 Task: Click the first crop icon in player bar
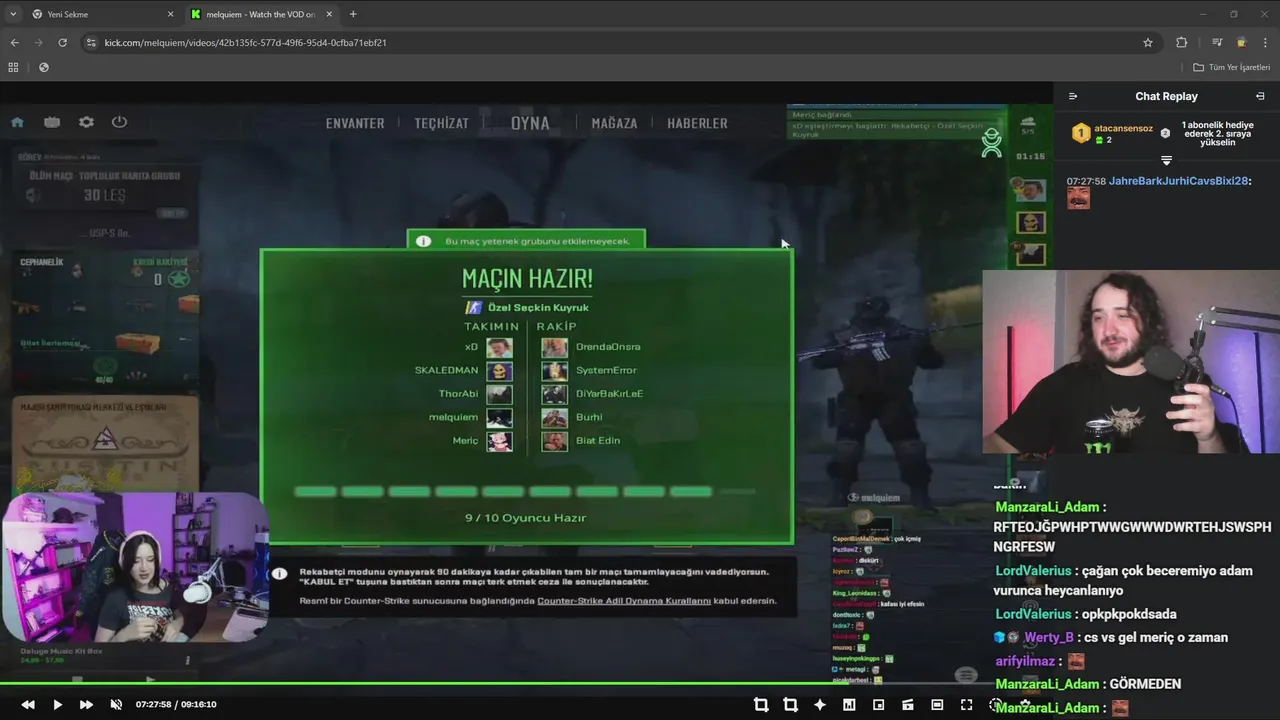point(761,705)
